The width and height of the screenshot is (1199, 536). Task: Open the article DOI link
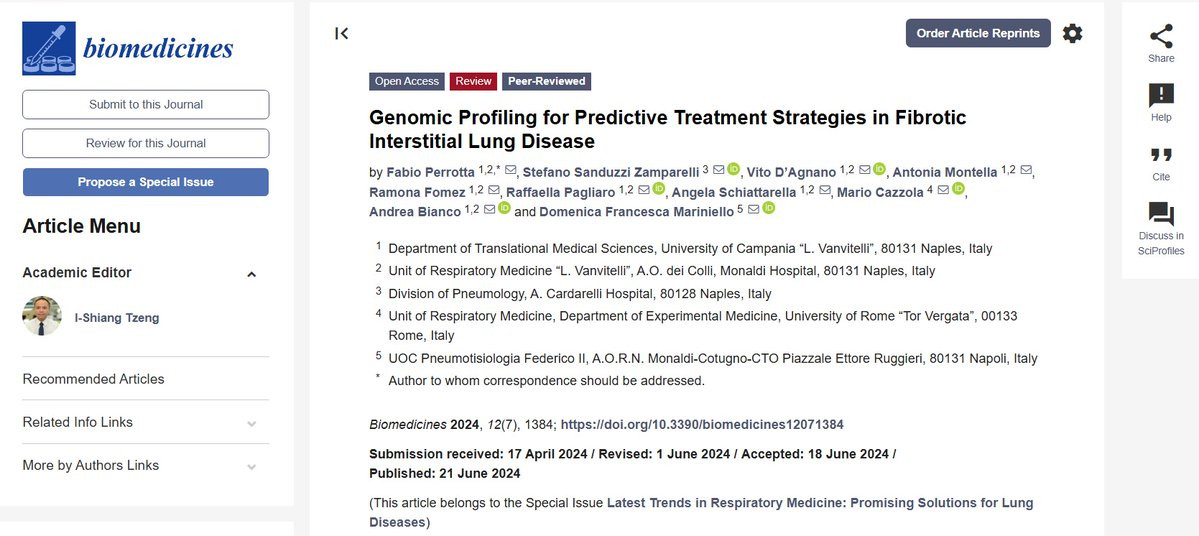pos(702,425)
